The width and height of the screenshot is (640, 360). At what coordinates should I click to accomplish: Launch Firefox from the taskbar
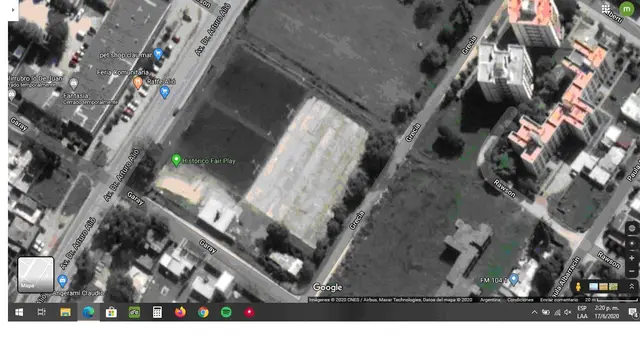[180, 312]
